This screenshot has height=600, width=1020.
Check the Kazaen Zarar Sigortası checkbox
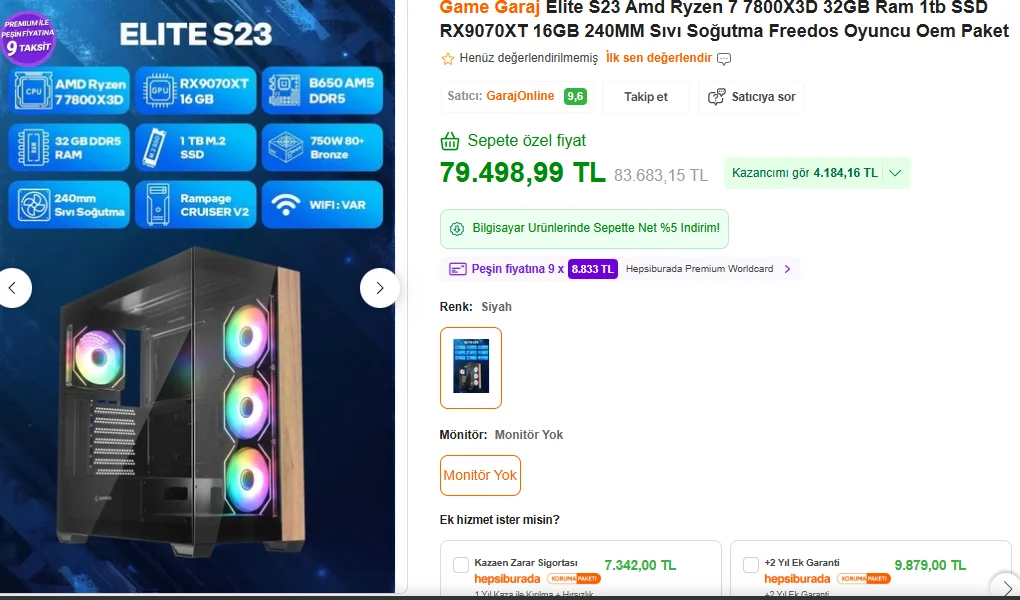coord(461,564)
